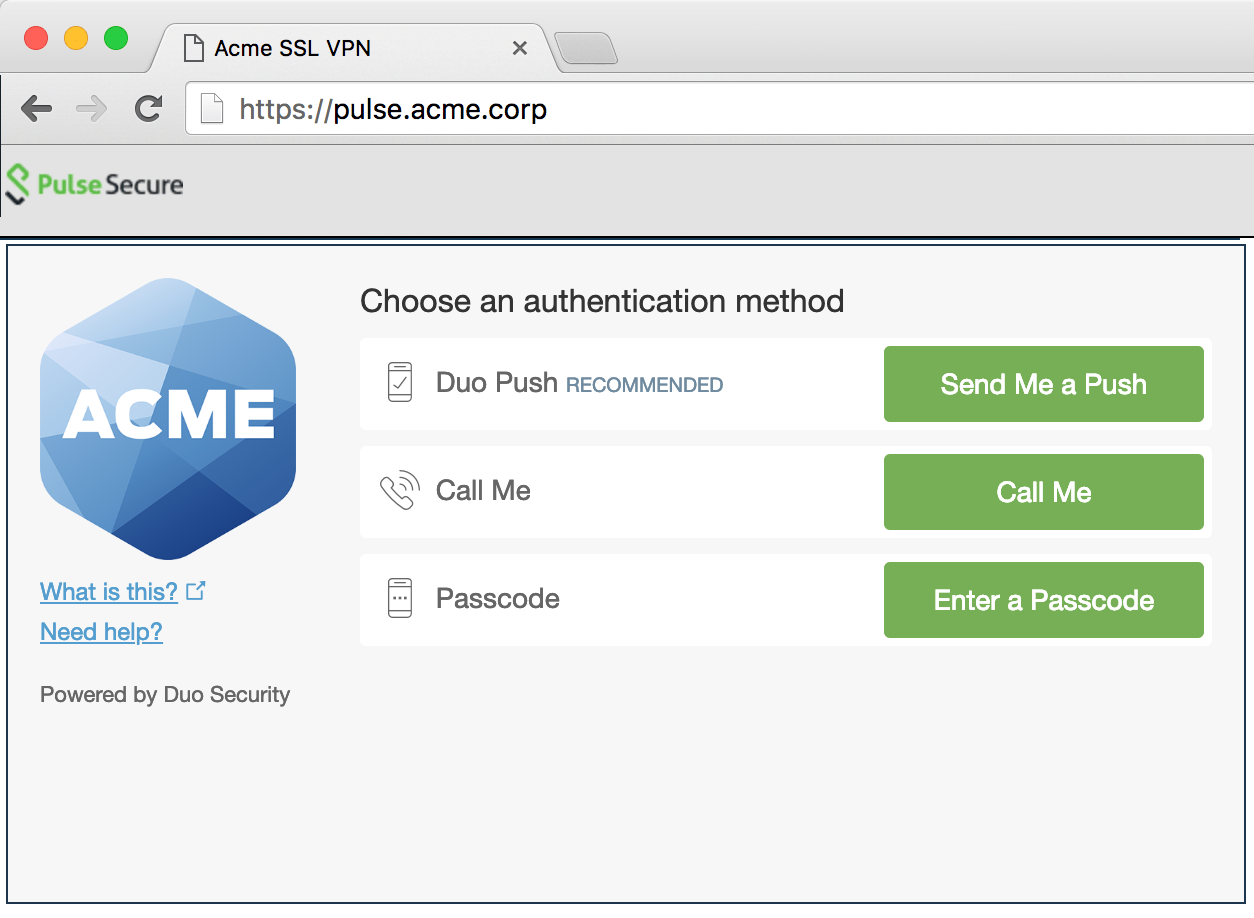Click the external link icon beside What is this
The width and height of the screenshot is (1254, 918).
[196, 591]
